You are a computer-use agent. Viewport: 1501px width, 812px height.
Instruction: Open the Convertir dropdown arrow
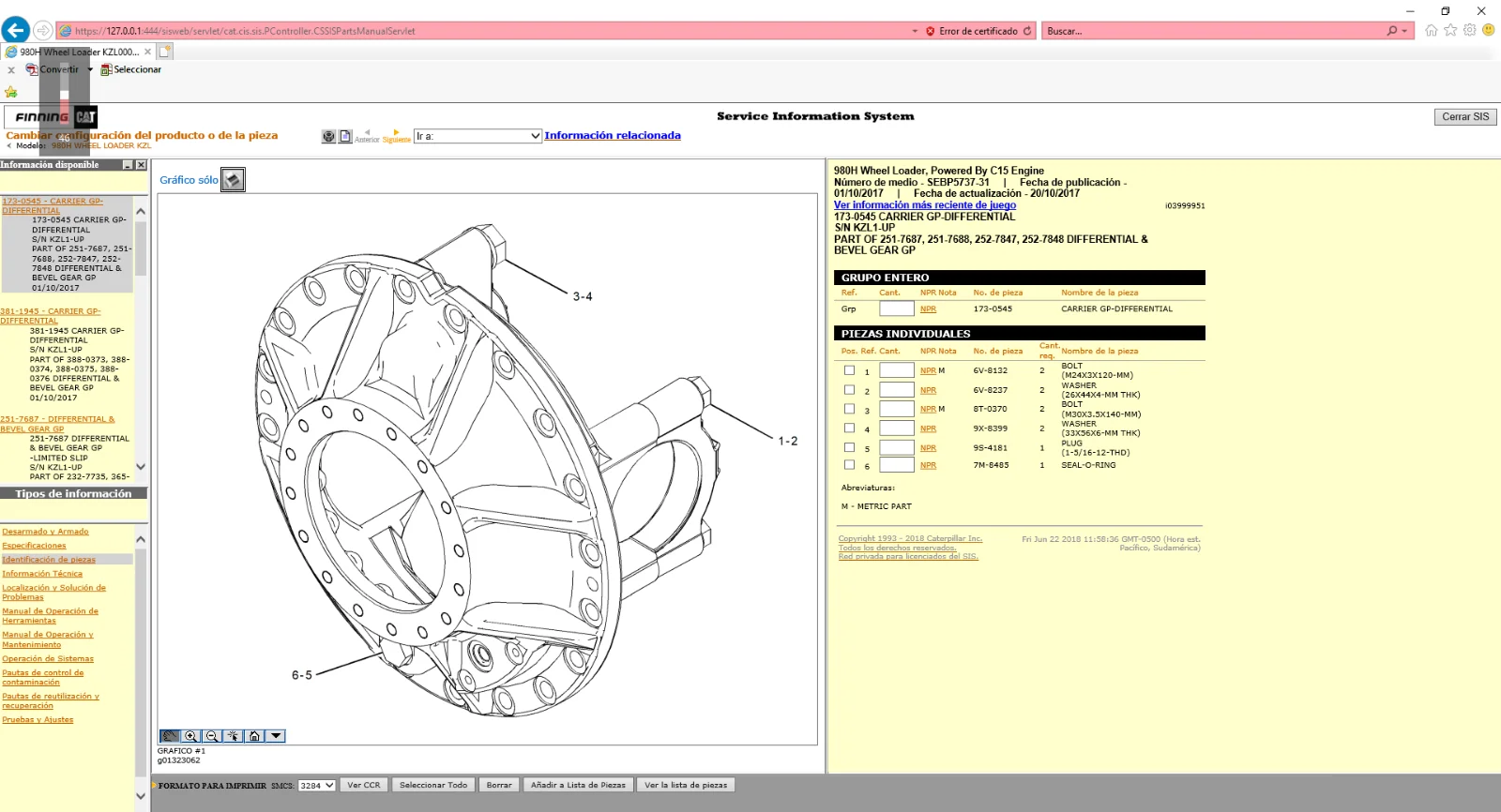pos(90,69)
